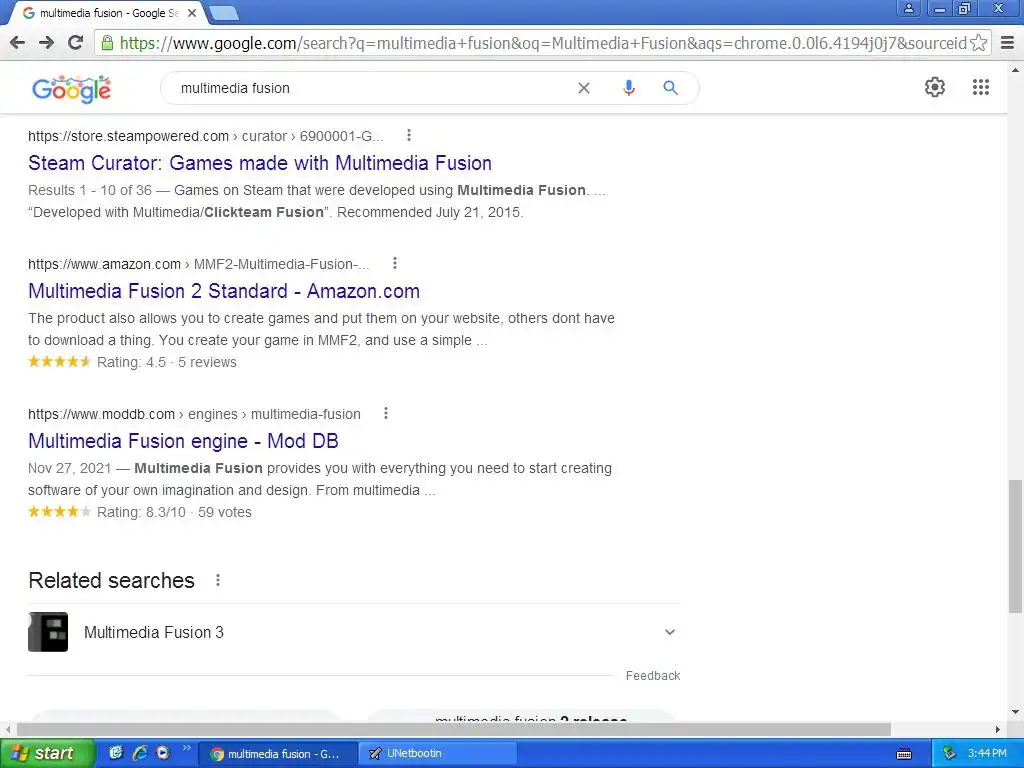Click the Related searches heading
Viewport: 1024px width, 768px height.
pyautogui.click(x=112, y=580)
